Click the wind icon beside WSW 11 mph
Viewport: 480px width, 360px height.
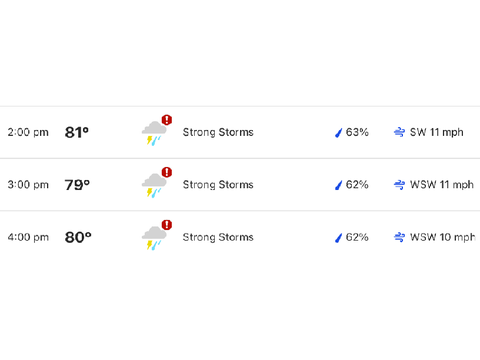pyautogui.click(x=399, y=185)
